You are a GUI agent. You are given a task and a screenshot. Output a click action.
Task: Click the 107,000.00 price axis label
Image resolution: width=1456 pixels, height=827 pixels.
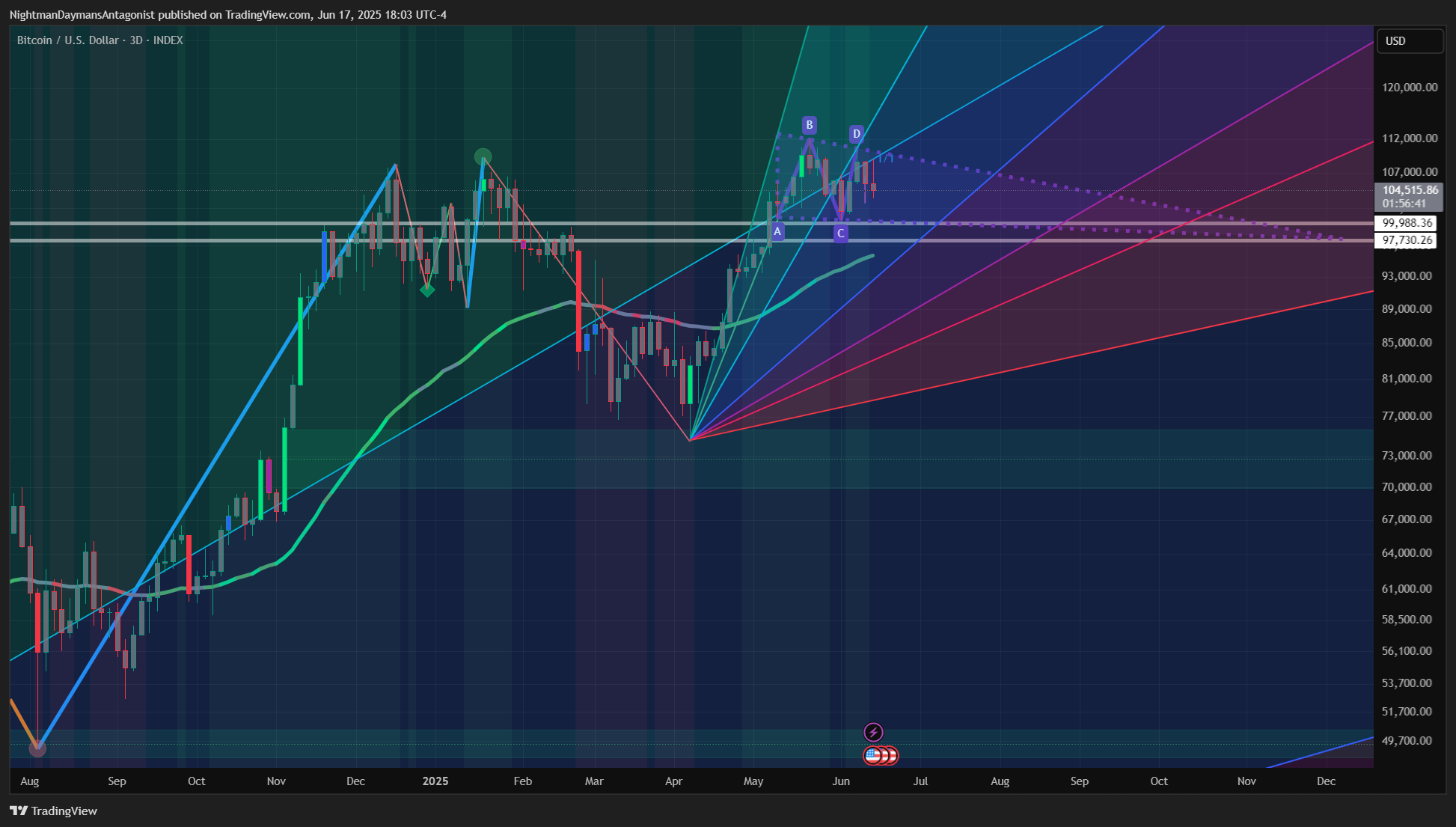(x=1410, y=172)
